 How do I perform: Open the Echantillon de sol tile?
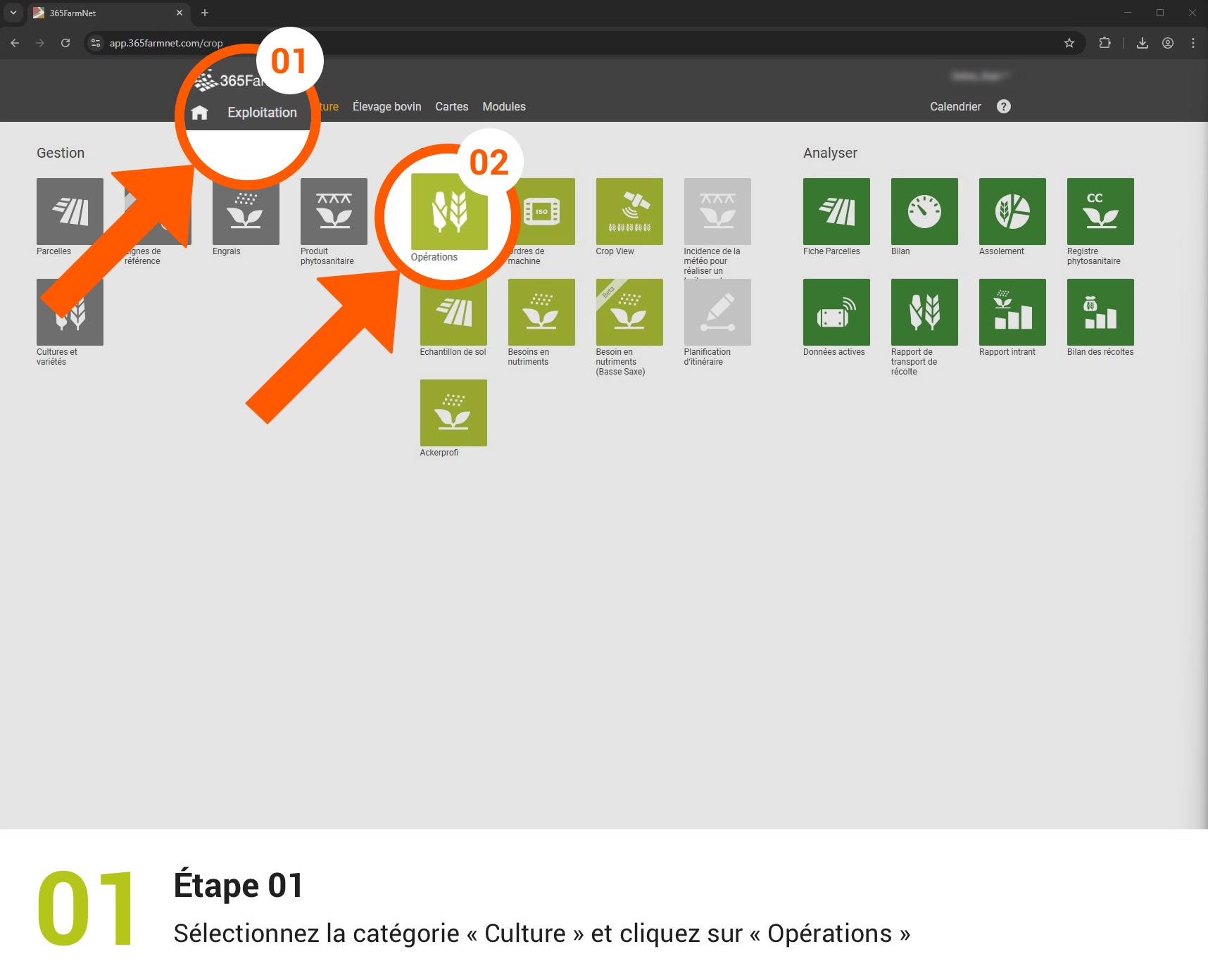pyautogui.click(x=453, y=313)
